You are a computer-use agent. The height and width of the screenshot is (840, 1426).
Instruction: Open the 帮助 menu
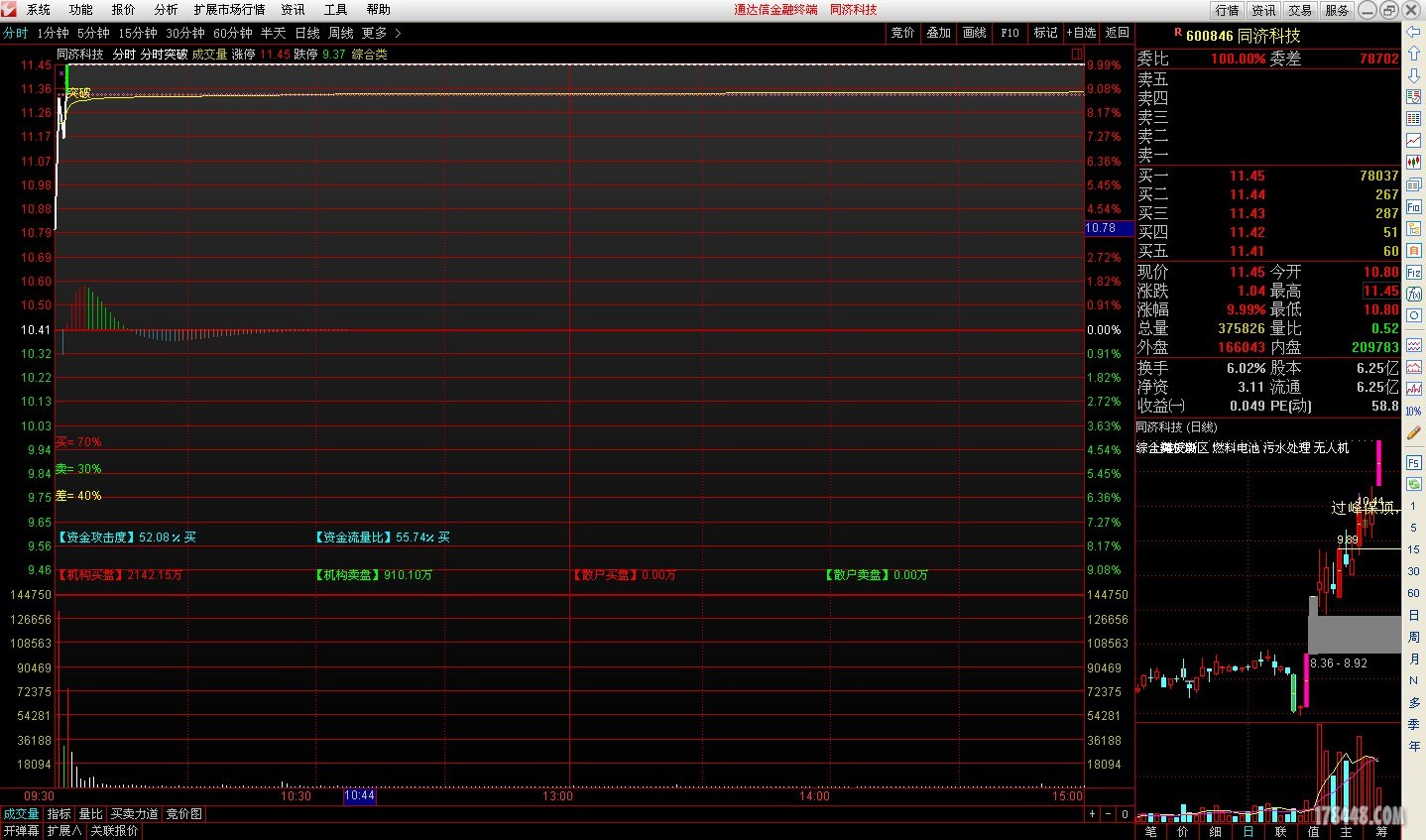pyautogui.click(x=379, y=9)
